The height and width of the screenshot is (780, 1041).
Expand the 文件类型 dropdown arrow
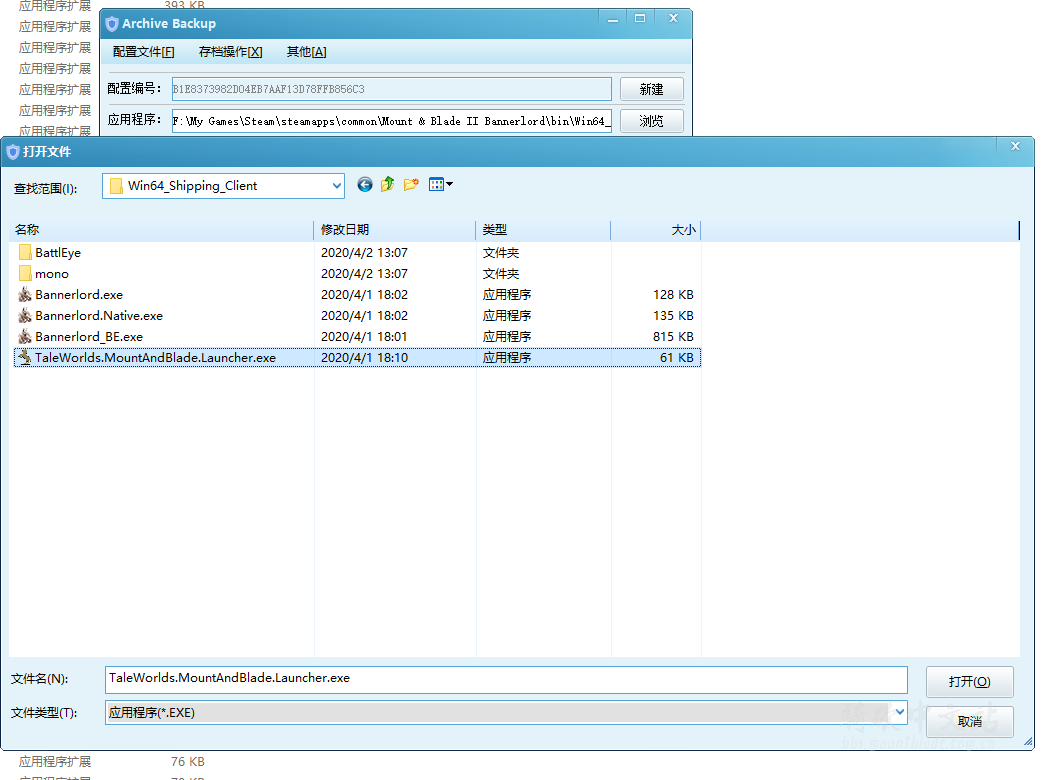coord(900,712)
